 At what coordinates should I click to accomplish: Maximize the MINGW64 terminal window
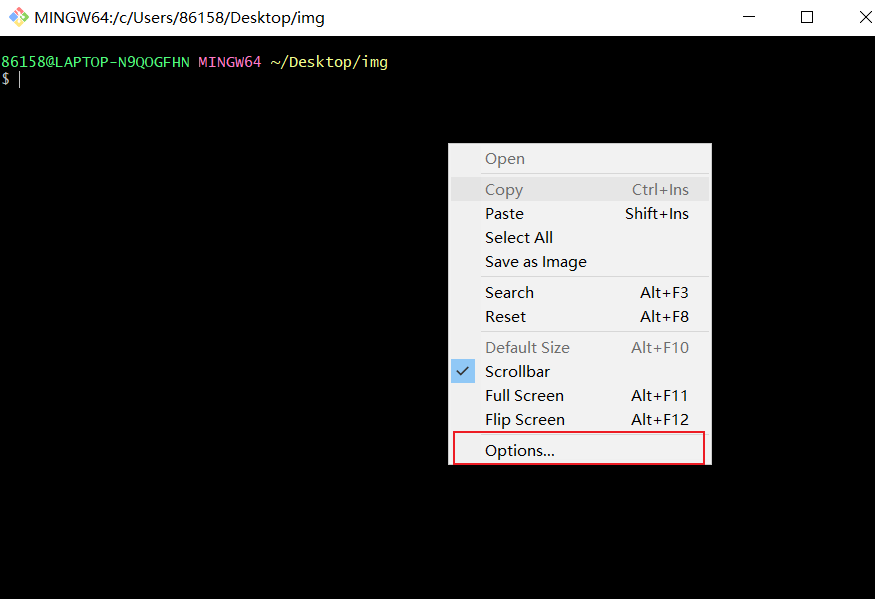[x=807, y=17]
